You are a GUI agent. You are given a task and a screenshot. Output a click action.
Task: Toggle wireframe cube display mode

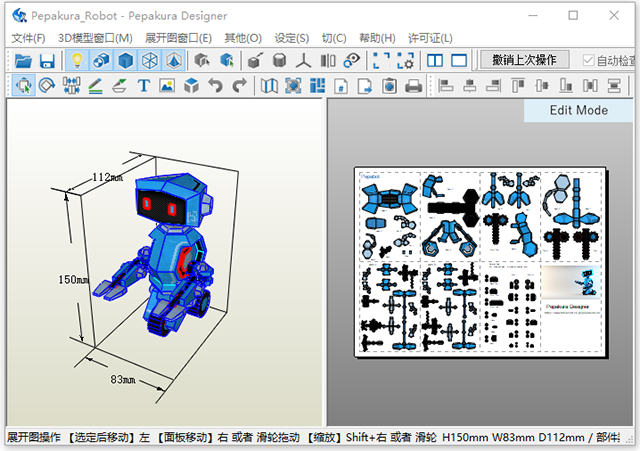pos(149,61)
